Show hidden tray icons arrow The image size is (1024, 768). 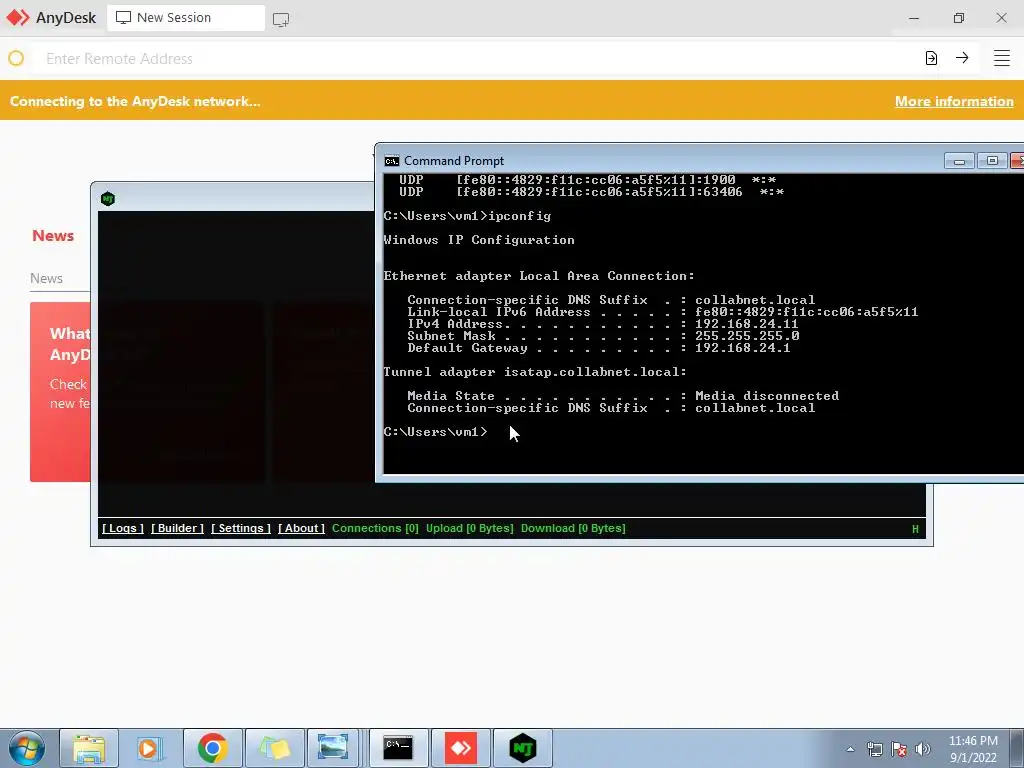coord(850,749)
